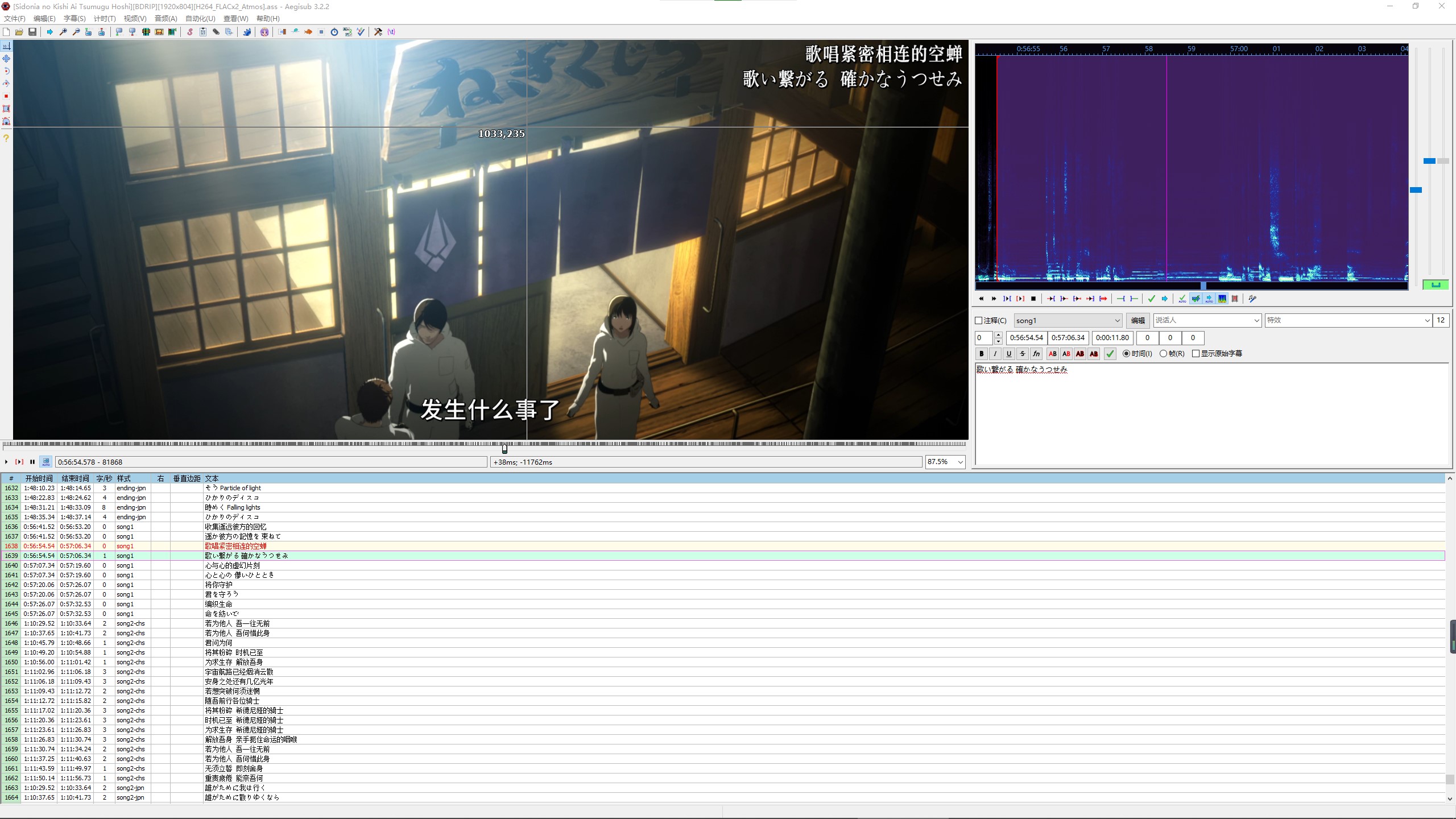
Task: Select the 帧(R) frame radio button
Action: (1164, 353)
